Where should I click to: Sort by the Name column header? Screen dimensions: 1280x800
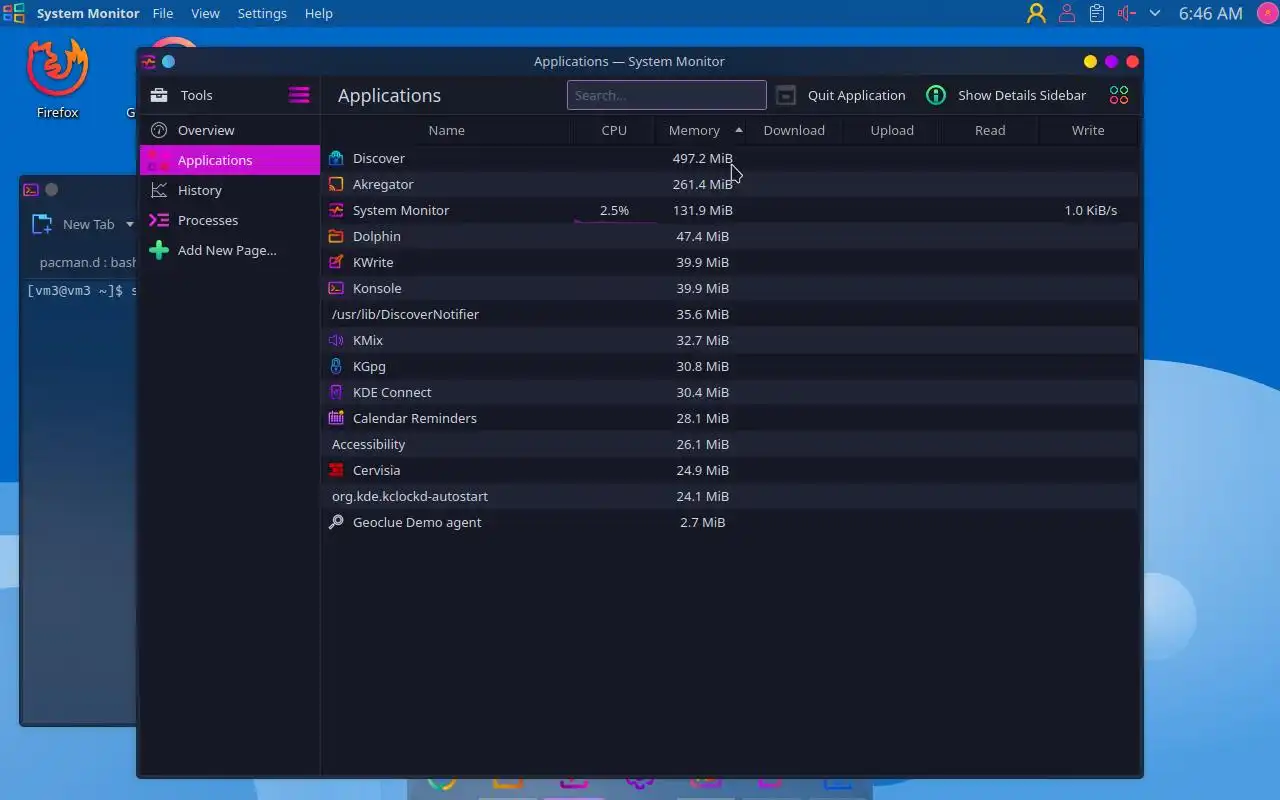click(446, 130)
